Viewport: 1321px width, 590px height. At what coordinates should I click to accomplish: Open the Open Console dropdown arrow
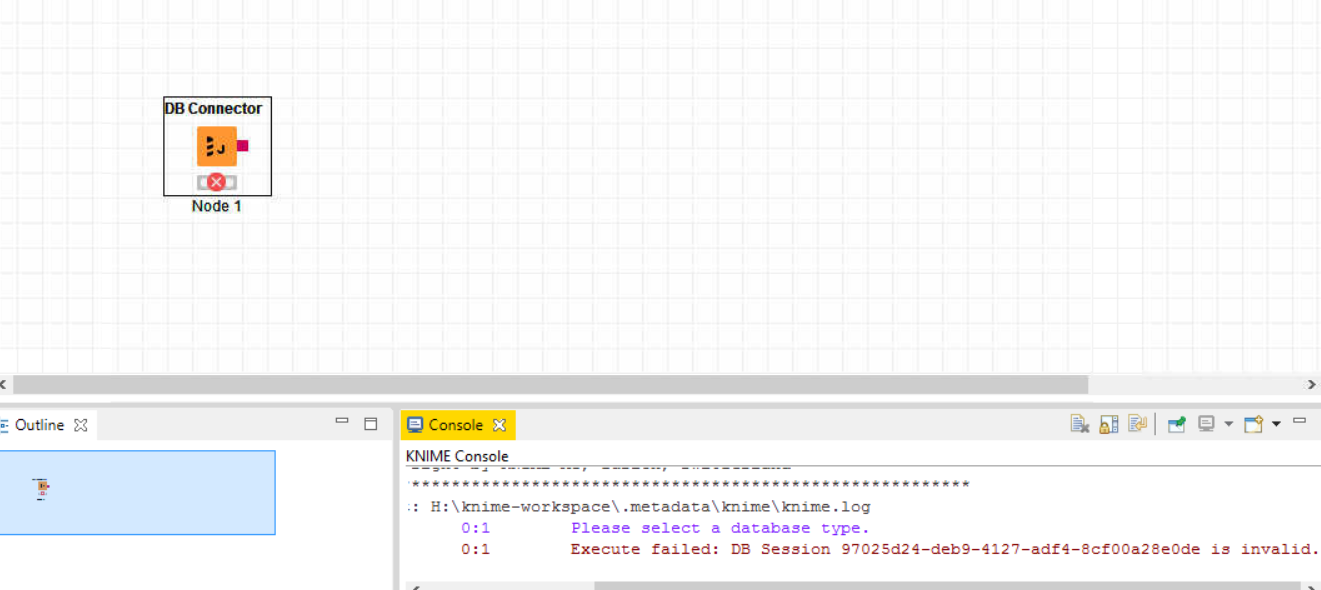tap(1276, 424)
